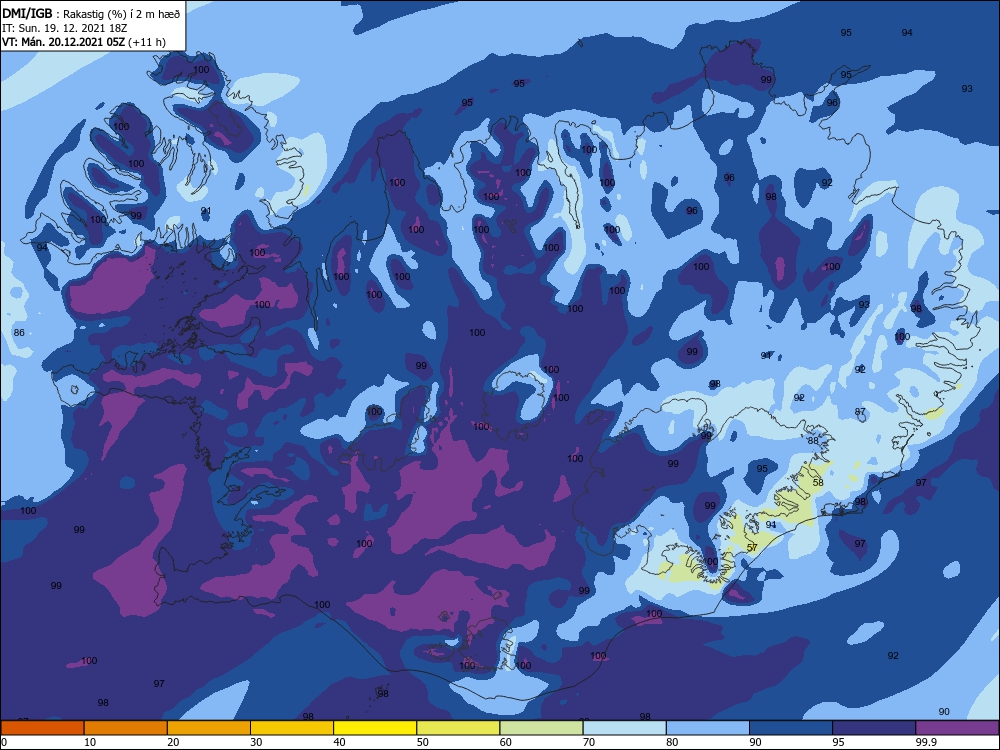
Task: Click the dark orange 0–10 legend swatch
Action: 42,728
